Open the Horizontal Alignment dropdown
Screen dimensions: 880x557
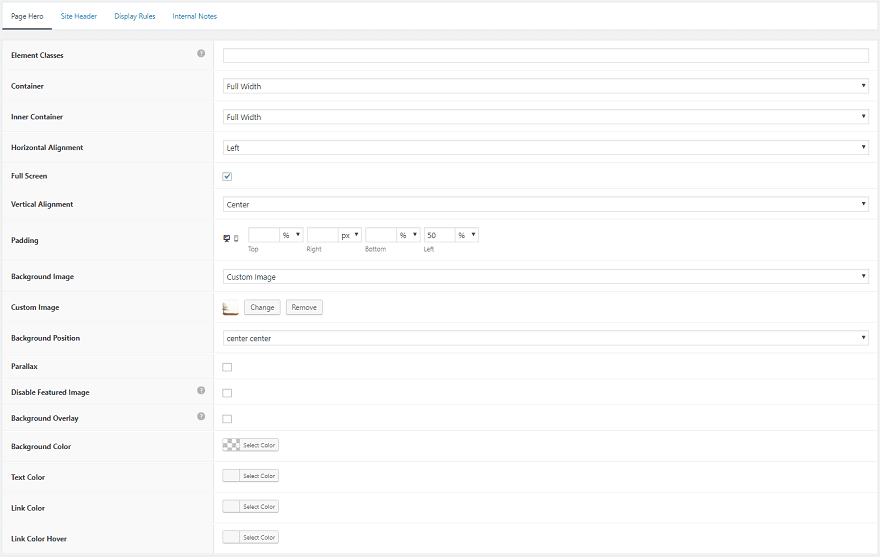tap(545, 148)
